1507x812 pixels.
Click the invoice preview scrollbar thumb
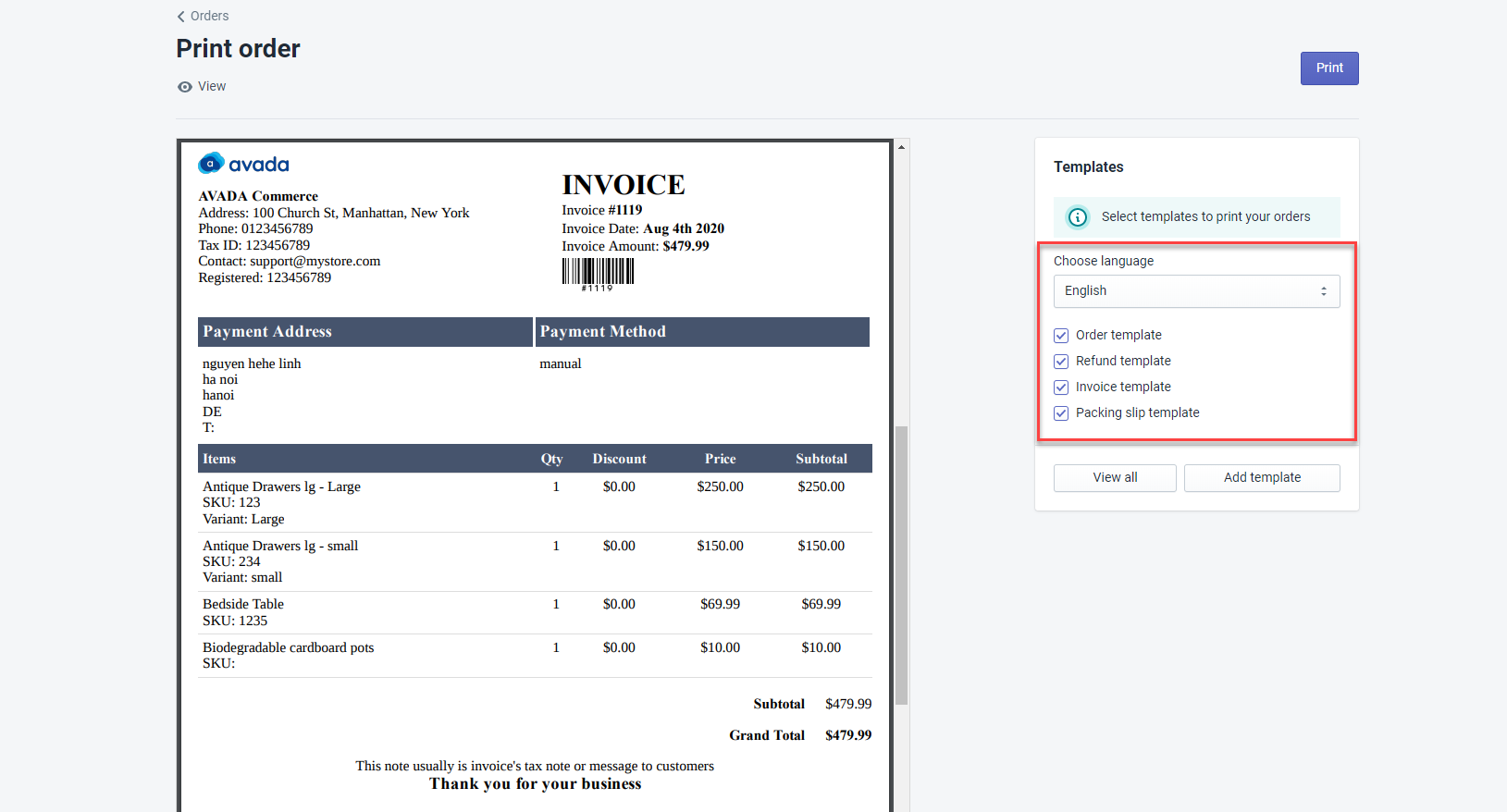point(901,564)
